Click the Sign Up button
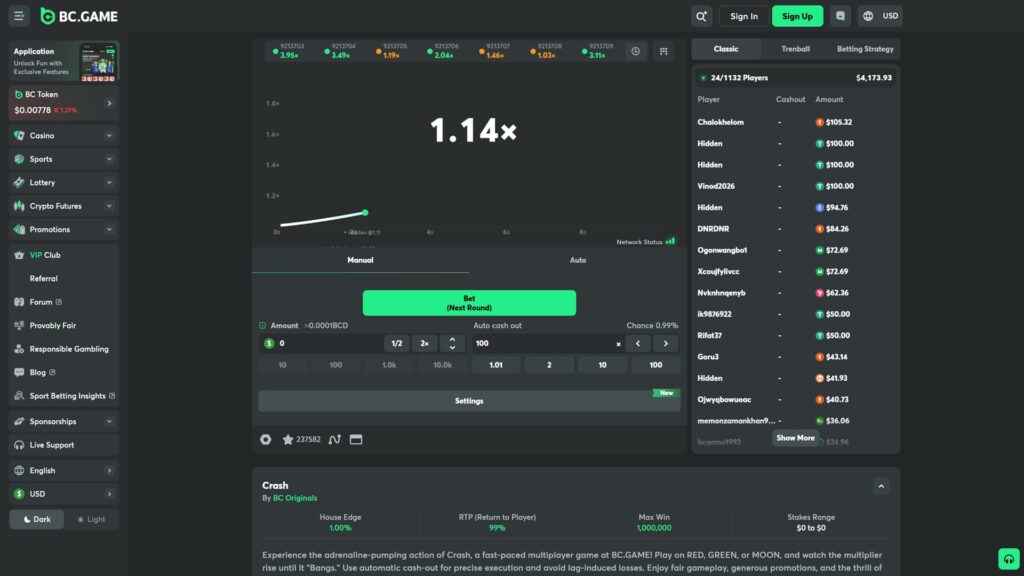Screen dimensions: 1024x576 click(797, 16)
